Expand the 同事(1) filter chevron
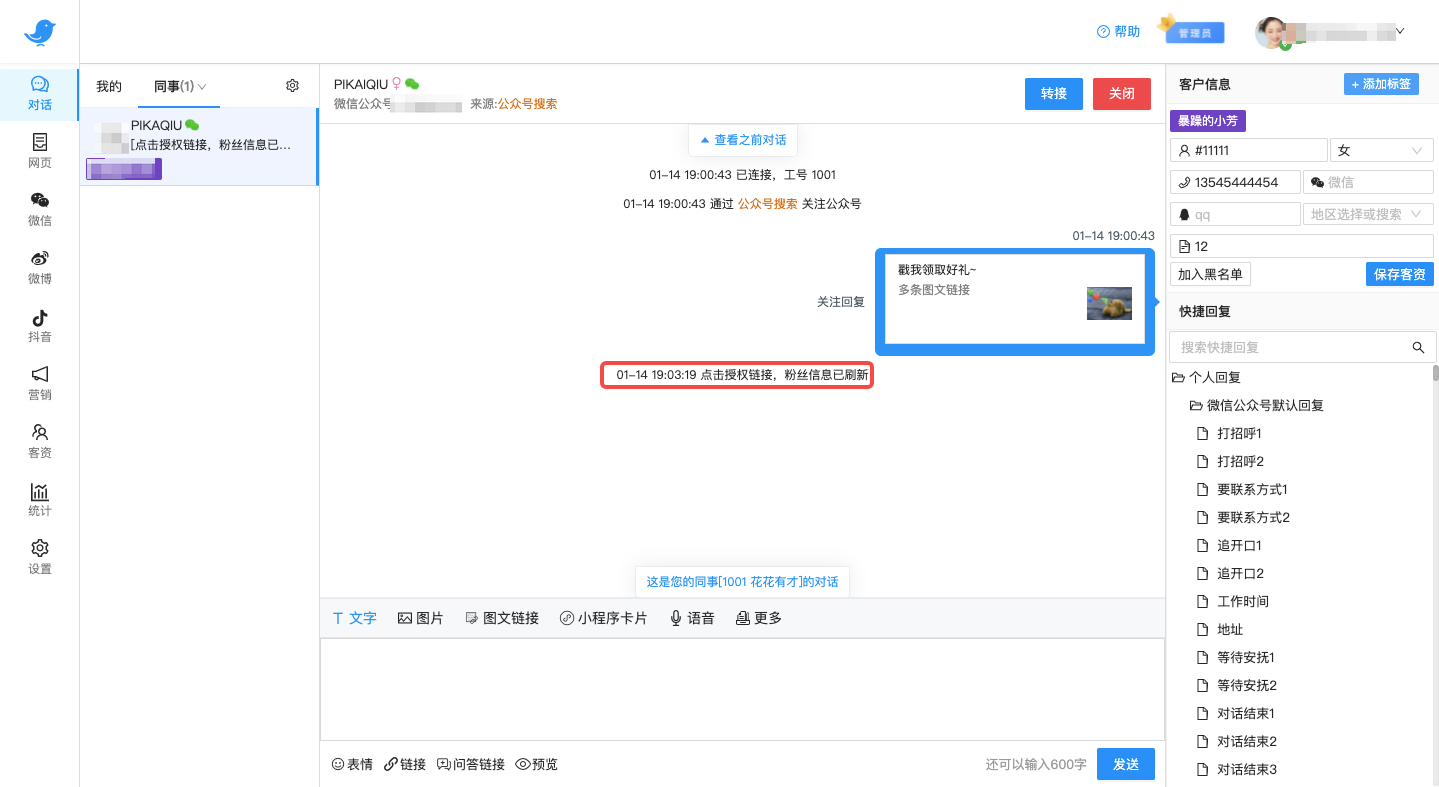 pyautogui.click(x=205, y=86)
